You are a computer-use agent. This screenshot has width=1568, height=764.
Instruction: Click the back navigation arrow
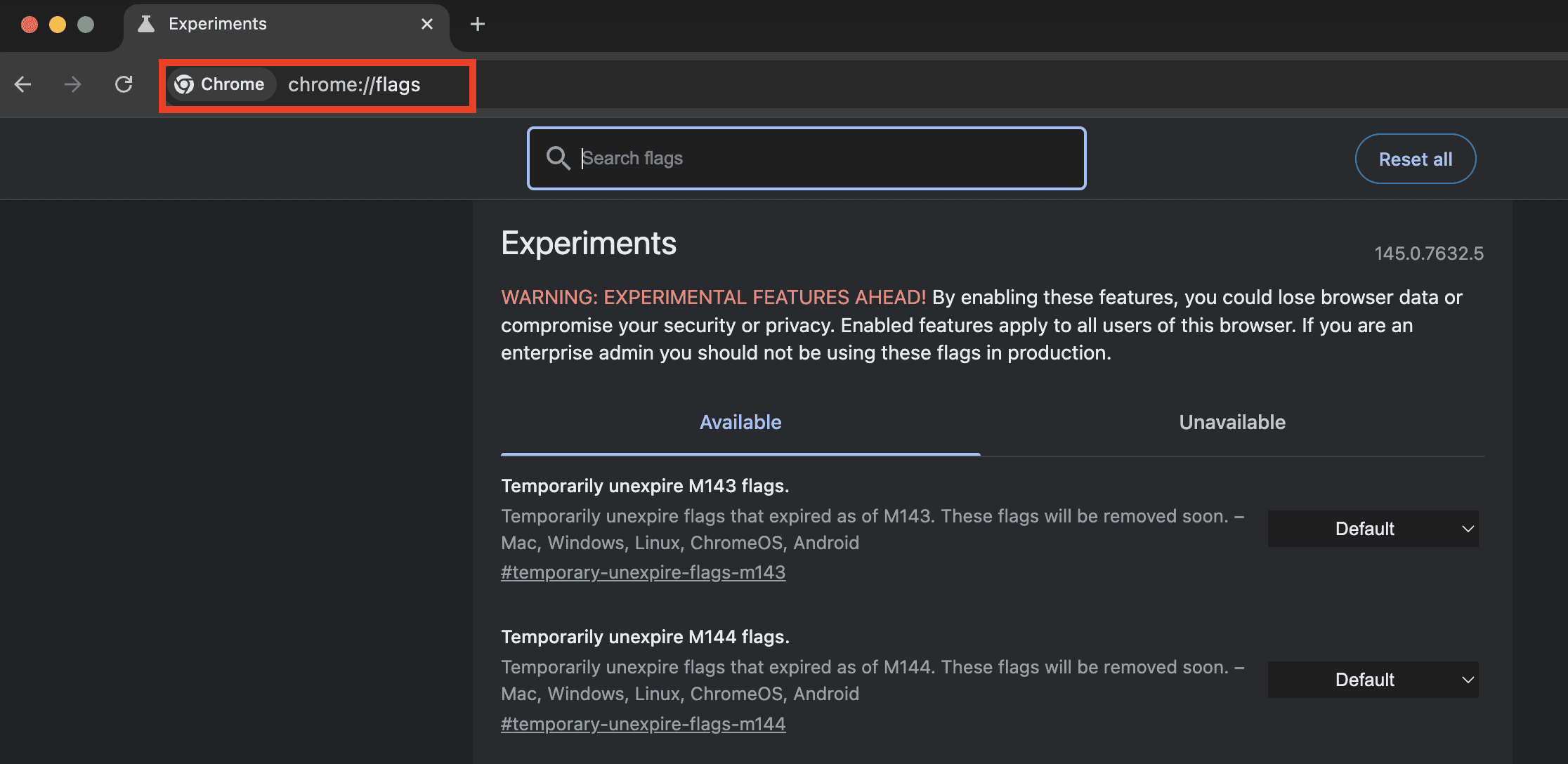[x=23, y=85]
